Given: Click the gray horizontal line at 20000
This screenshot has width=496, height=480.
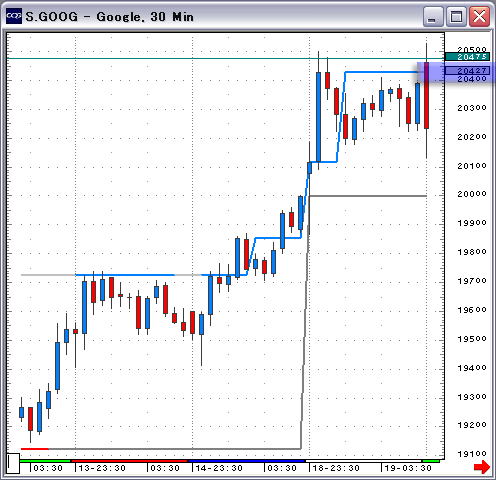Looking at the screenshot, I should point(368,196).
